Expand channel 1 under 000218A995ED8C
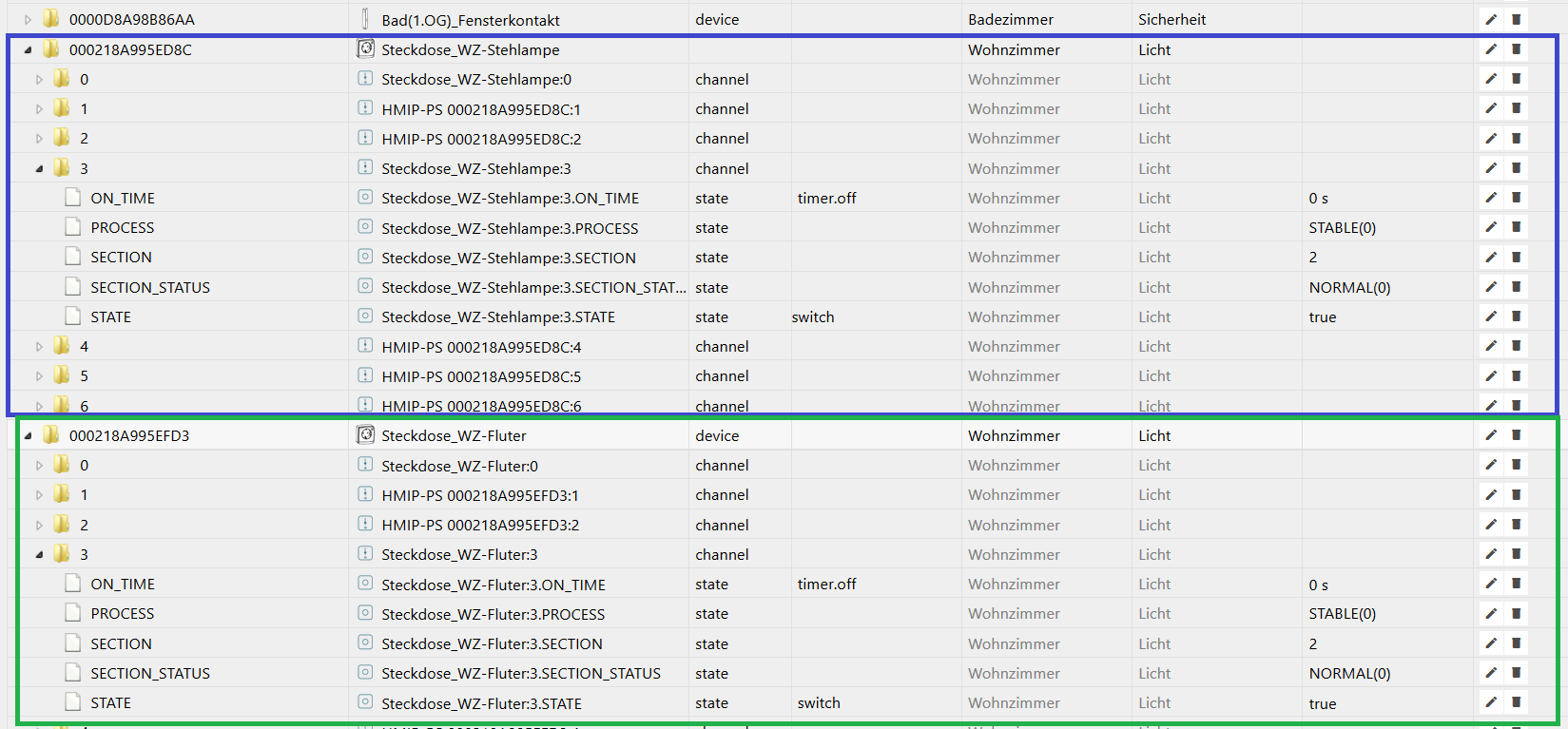This screenshot has height=729, width=1568. (x=39, y=108)
